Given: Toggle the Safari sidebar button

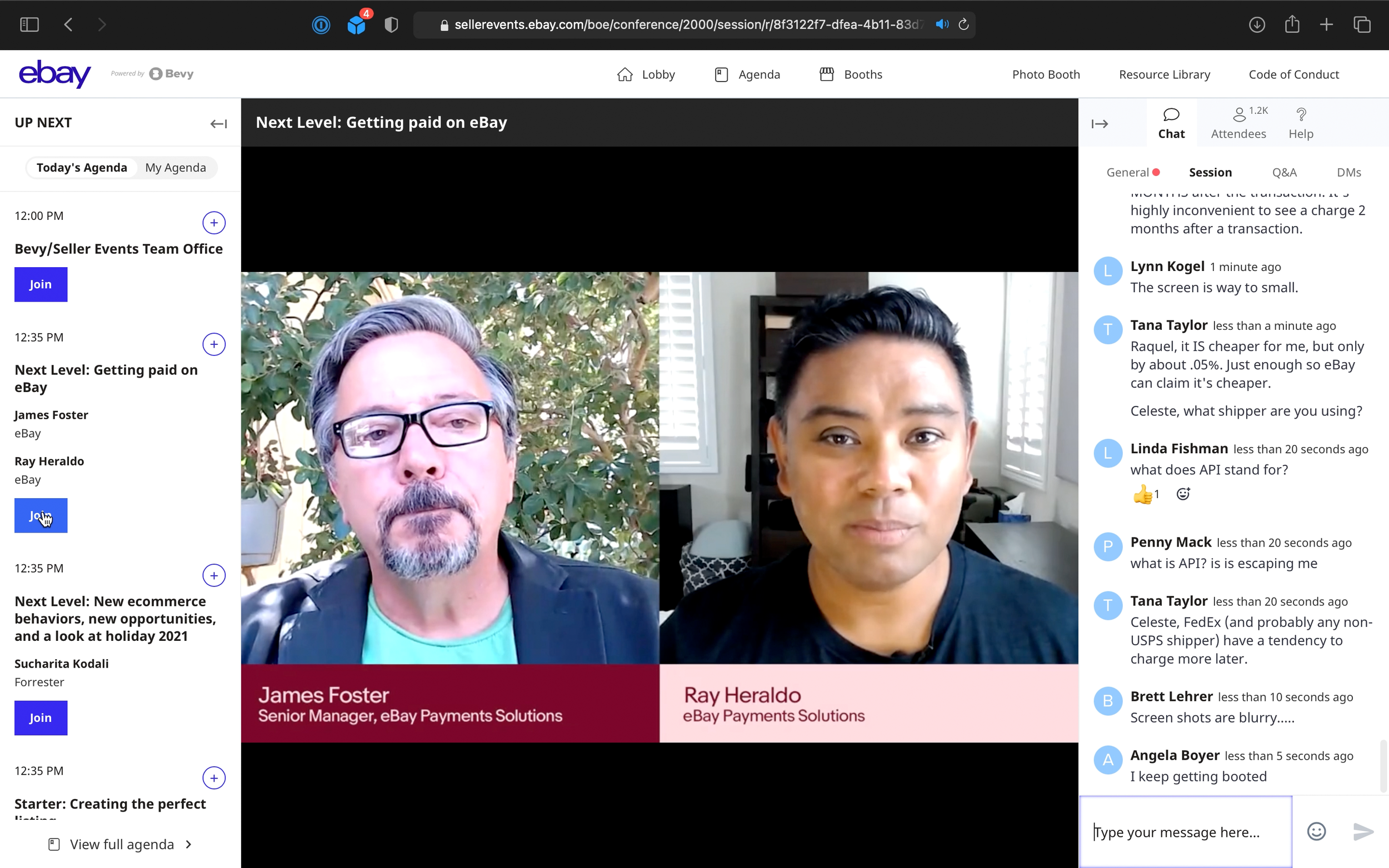Looking at the screenshot, I should (x=29, y=24).
